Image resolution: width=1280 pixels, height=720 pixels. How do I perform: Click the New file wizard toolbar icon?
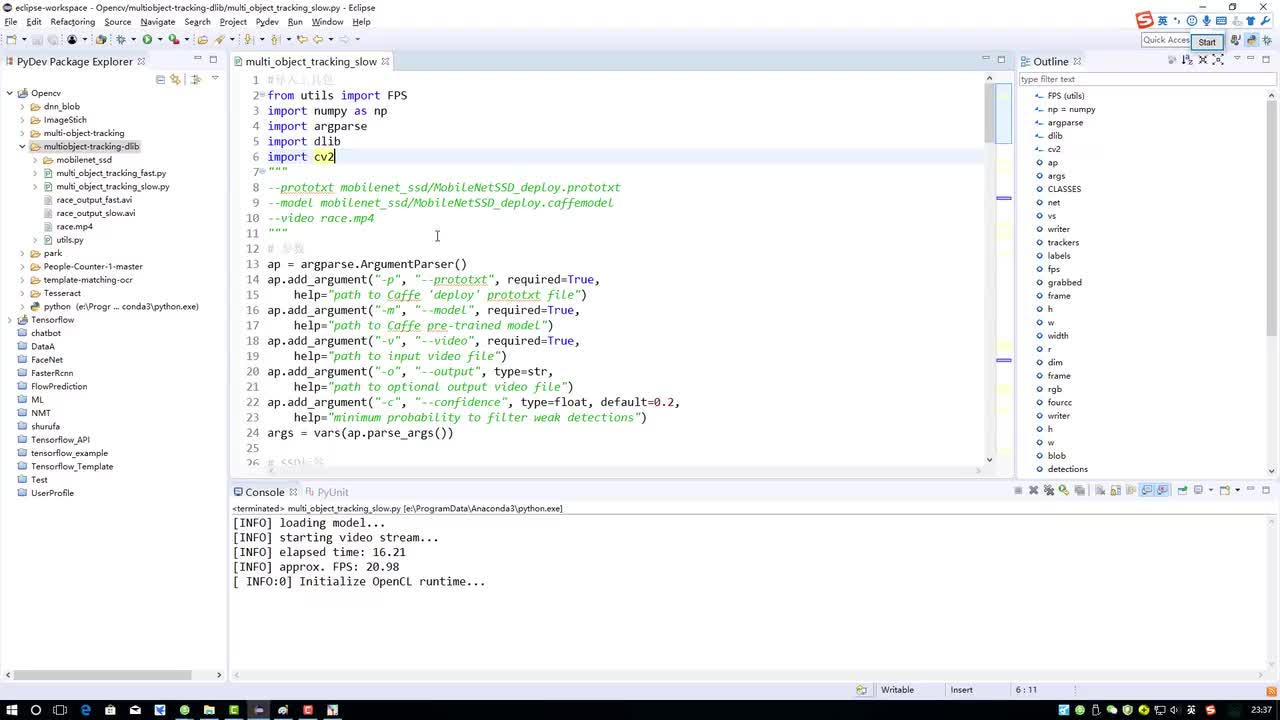tap(11, 40)
